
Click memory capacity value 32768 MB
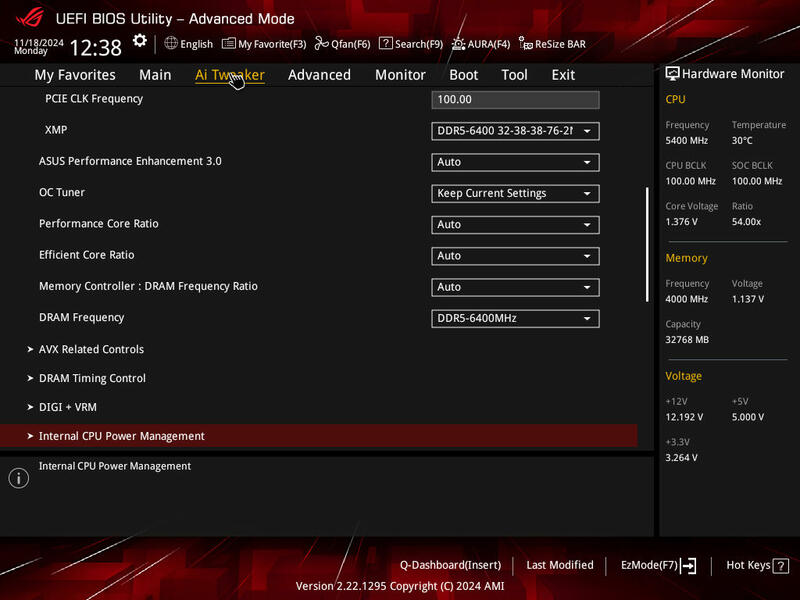(687, 340)
